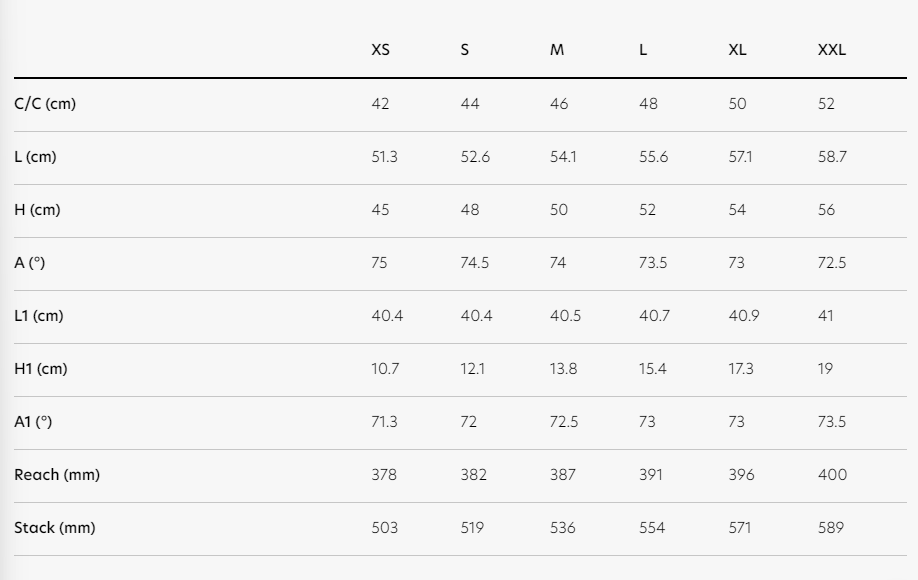The width and height of the screenshot is (918, 580).
Task: Select the 74.5 angle value for S
Action: 475,263
